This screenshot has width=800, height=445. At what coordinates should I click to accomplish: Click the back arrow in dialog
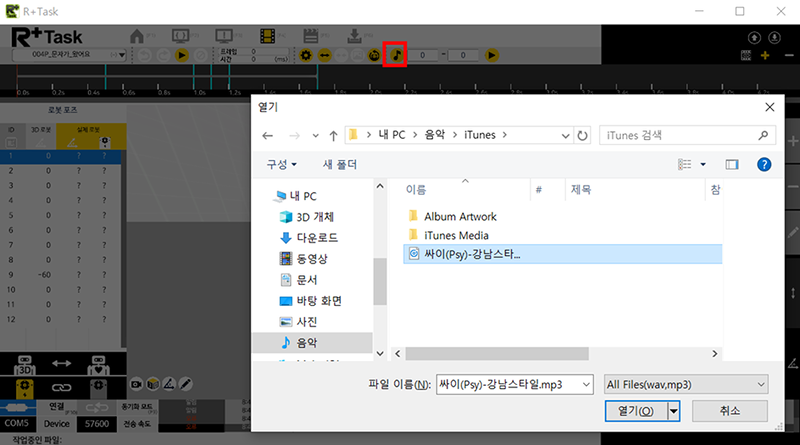pyautogui.click(x=267, y=134)
